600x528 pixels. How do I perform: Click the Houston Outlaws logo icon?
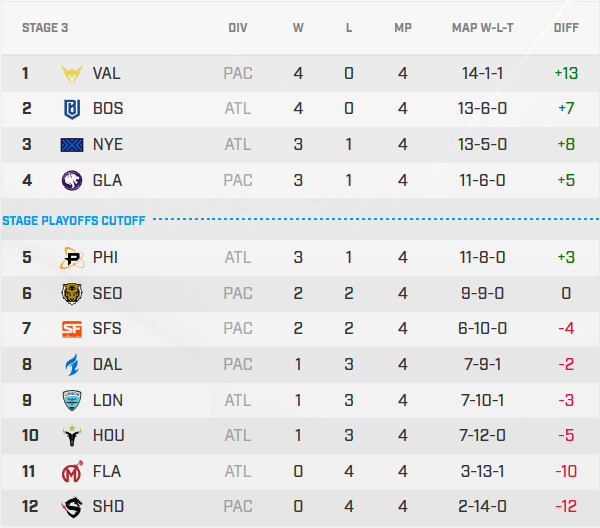72,436
